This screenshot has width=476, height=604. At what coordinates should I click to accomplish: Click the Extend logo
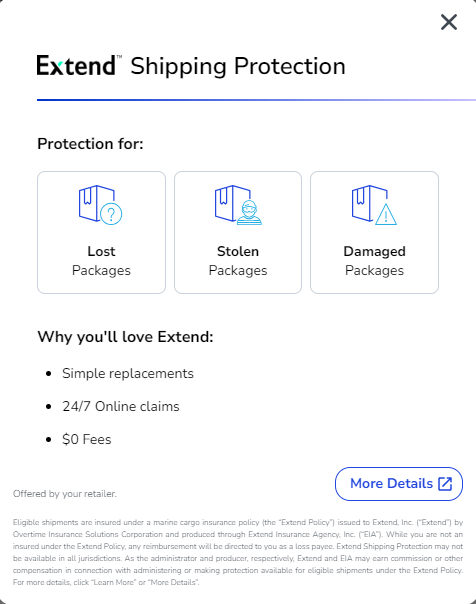(x=79, y=65)
